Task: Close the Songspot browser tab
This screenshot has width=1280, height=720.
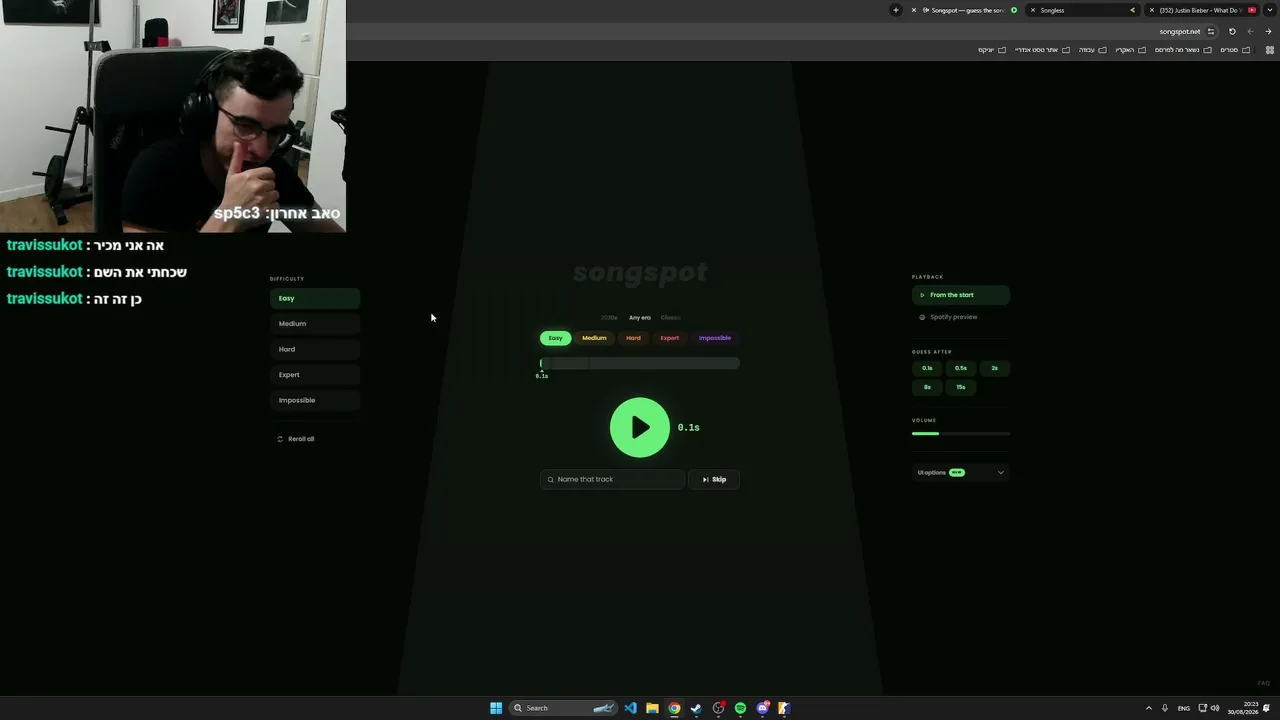Action: click(x=913, y=10)
